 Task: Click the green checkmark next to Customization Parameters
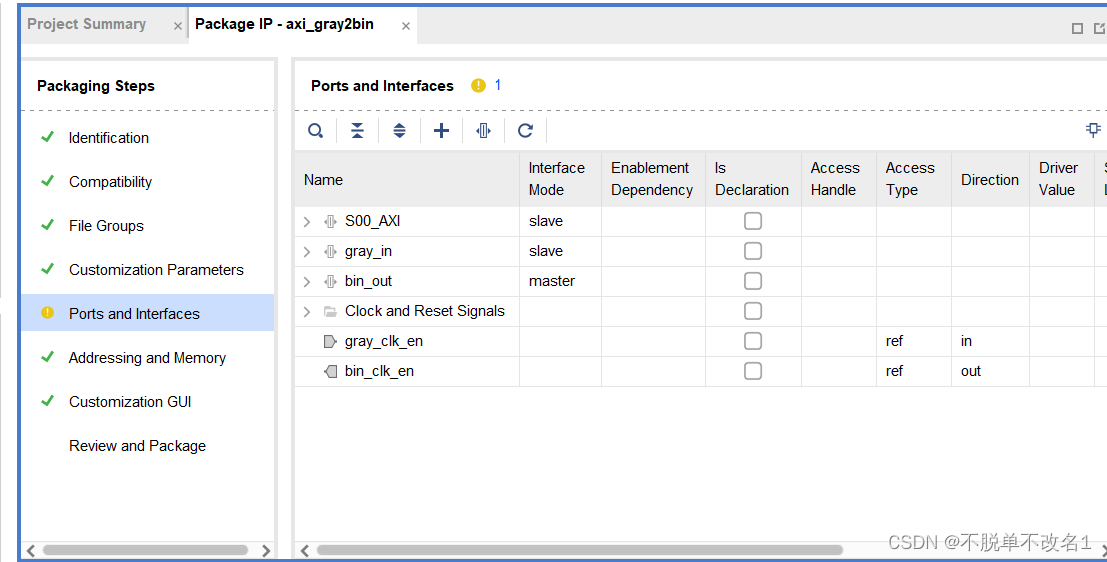coord(47,268)
